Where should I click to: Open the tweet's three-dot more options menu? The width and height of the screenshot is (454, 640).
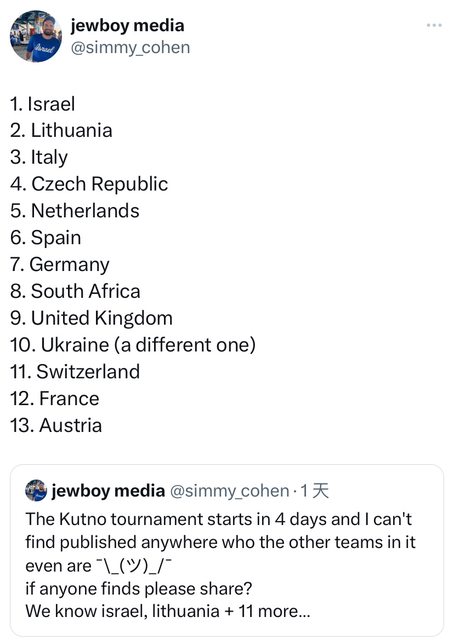[434, 25]
